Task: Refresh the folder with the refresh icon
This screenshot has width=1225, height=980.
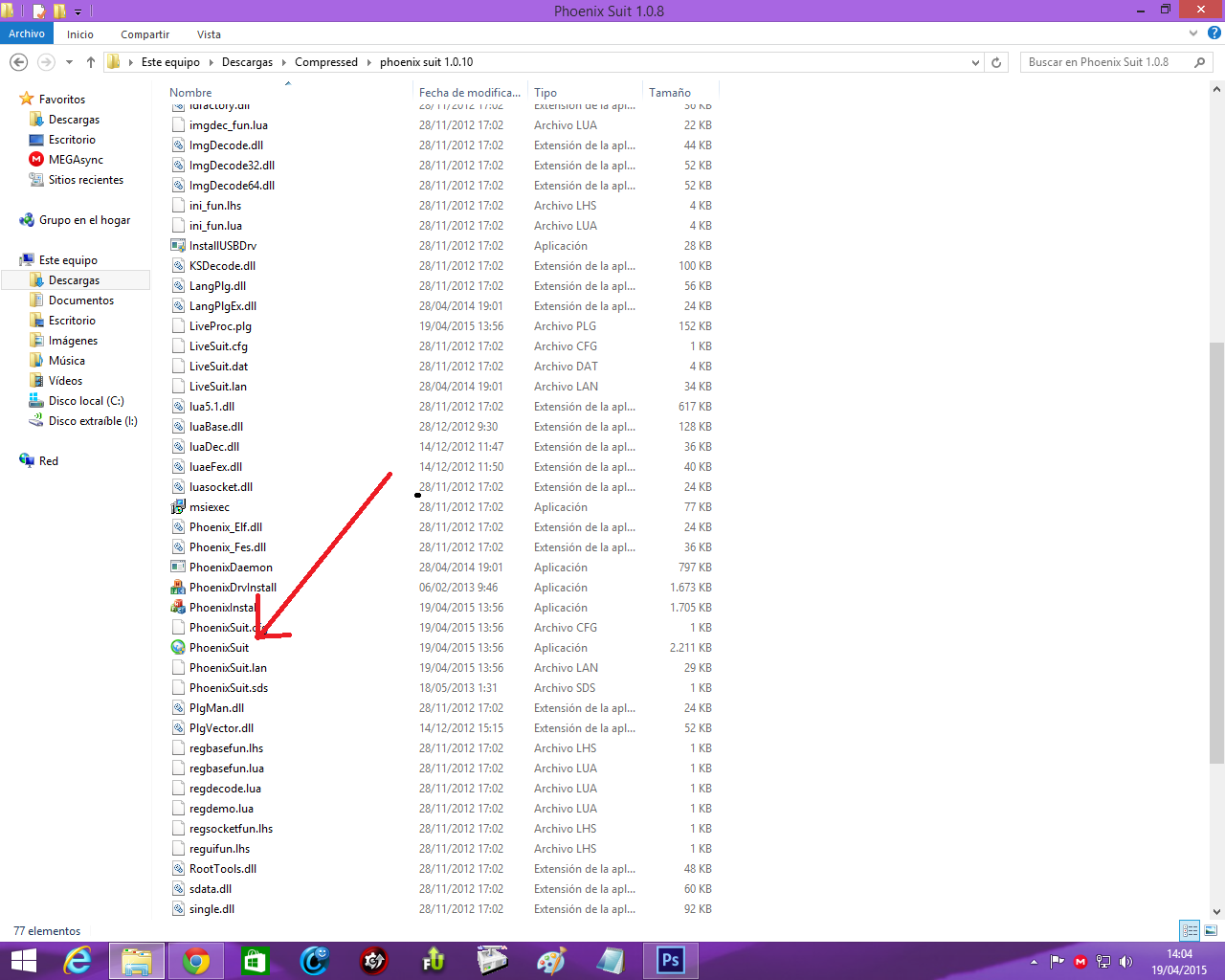Action: 996,62
